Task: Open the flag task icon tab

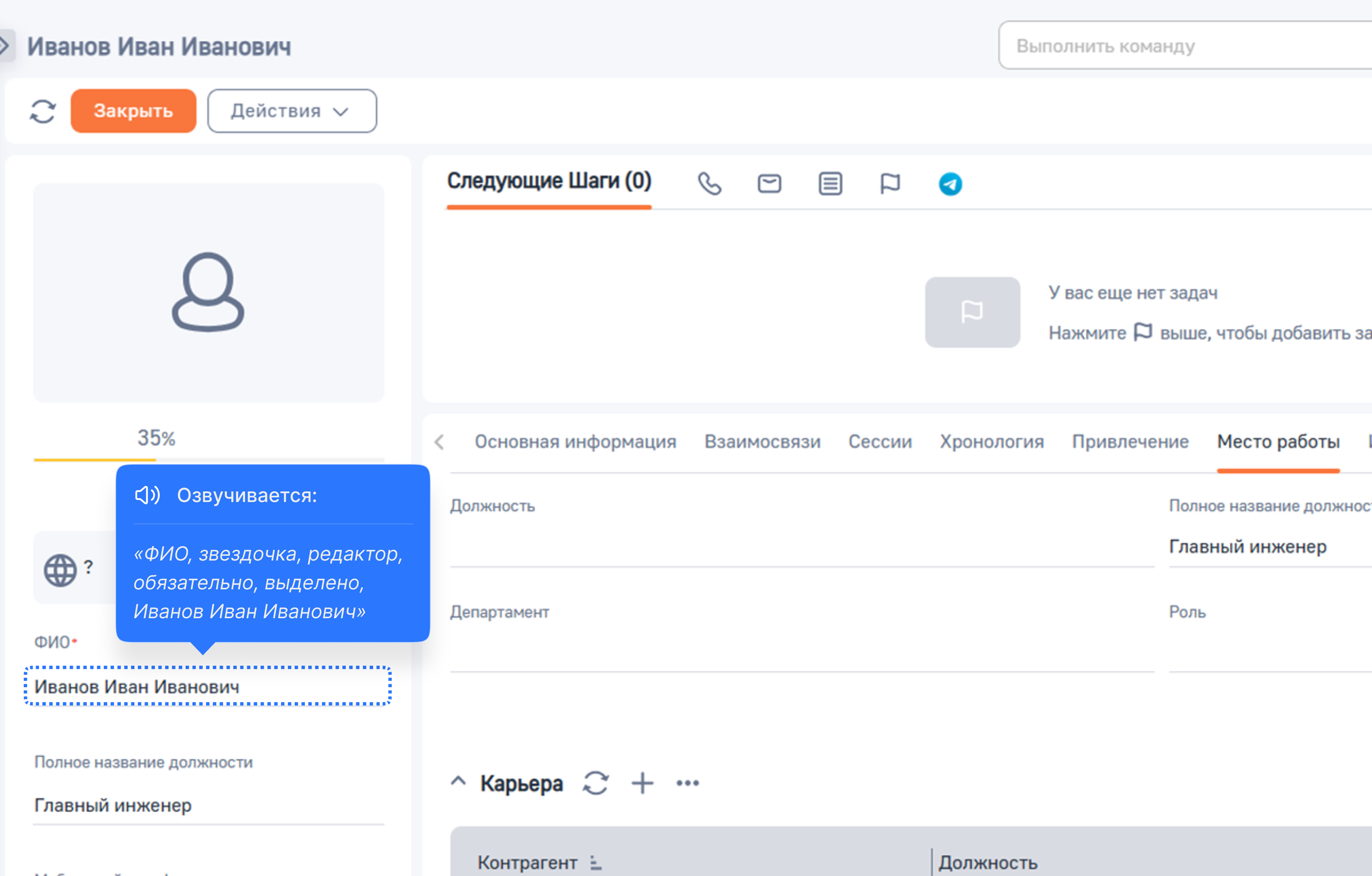Action: click(x=890, y=184)
